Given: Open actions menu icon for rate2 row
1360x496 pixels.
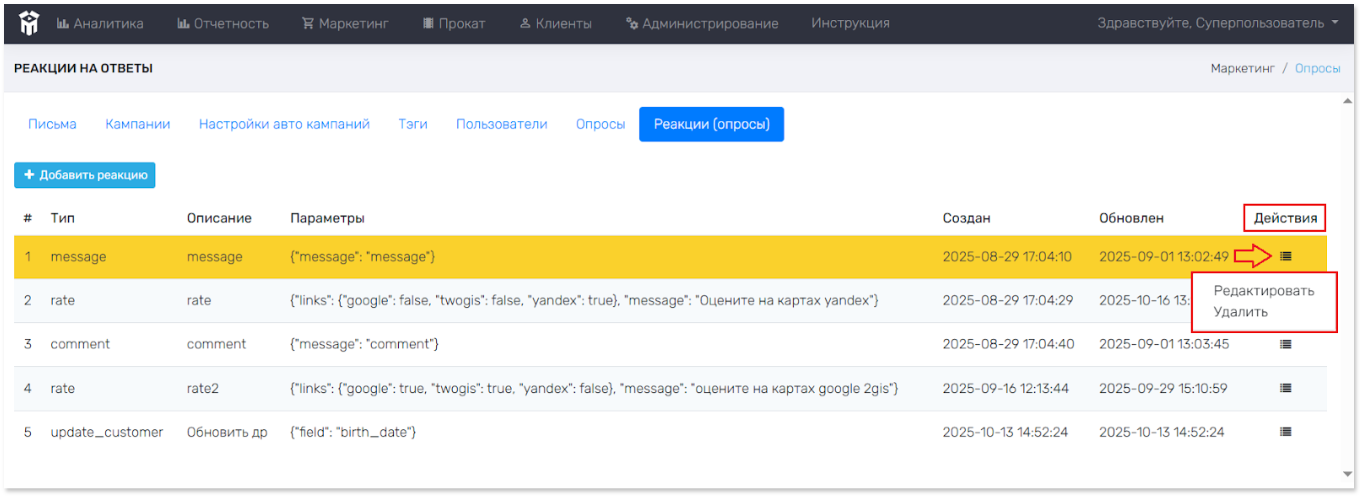Looking at the screenshot, I should 1286,388.
